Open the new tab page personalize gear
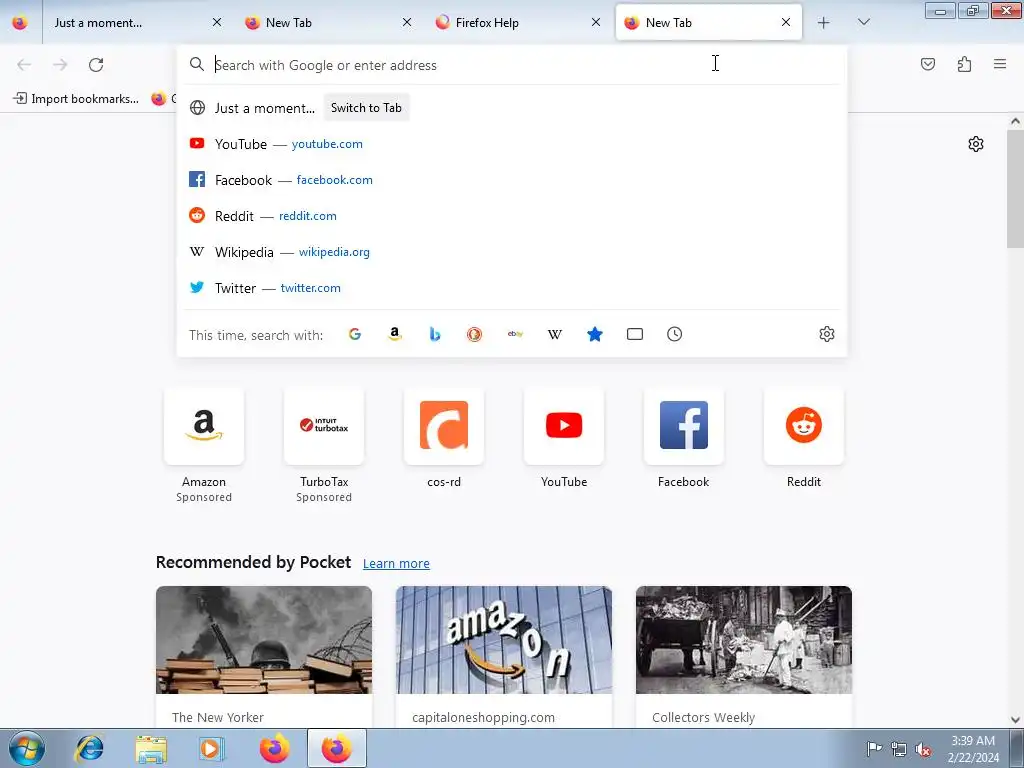 tap(976, 144)
